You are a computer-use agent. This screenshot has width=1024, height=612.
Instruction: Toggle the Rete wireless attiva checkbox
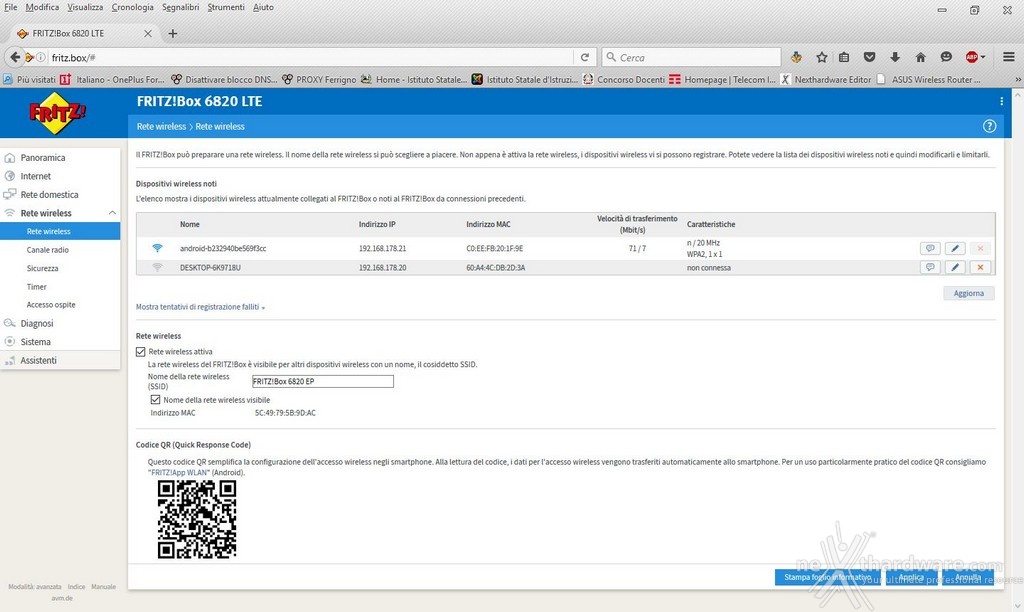[140, 351]
